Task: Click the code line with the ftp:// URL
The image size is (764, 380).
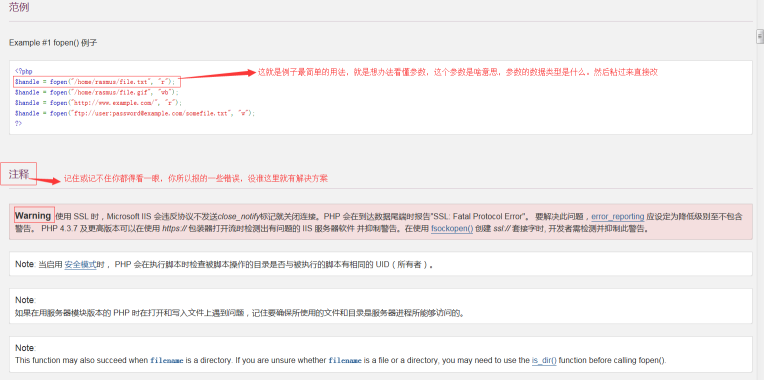Action: pyautogui.click(x=134, y=113)
